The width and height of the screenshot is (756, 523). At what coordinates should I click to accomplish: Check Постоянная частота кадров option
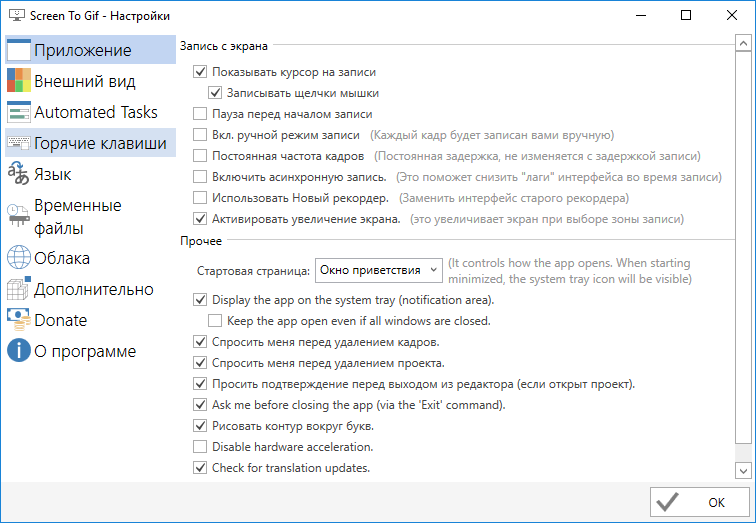click(x=200, y=156)
